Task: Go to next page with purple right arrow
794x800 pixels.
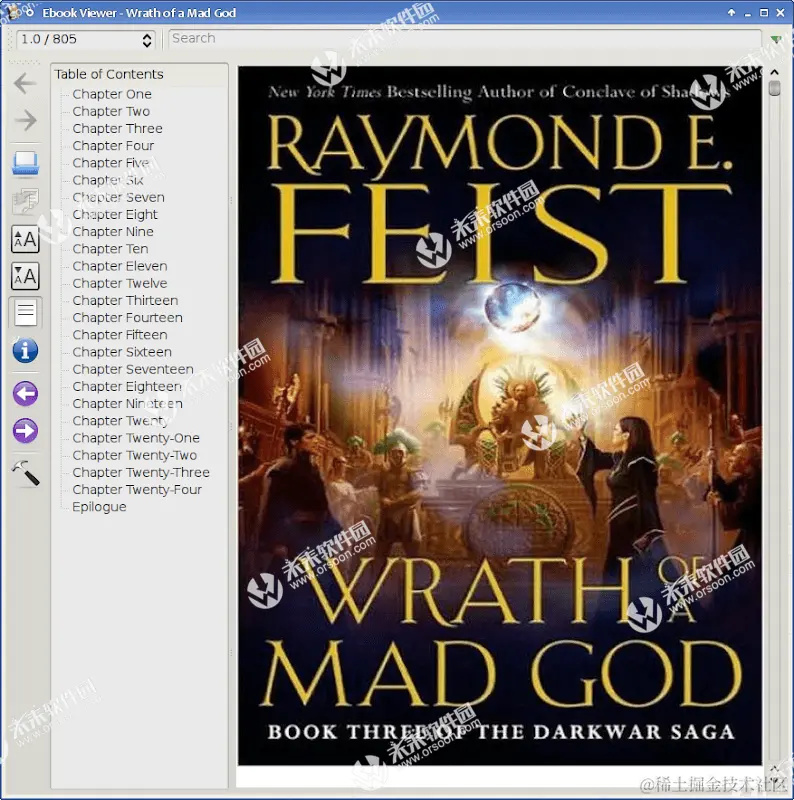Action: click(x=26, y=431)
